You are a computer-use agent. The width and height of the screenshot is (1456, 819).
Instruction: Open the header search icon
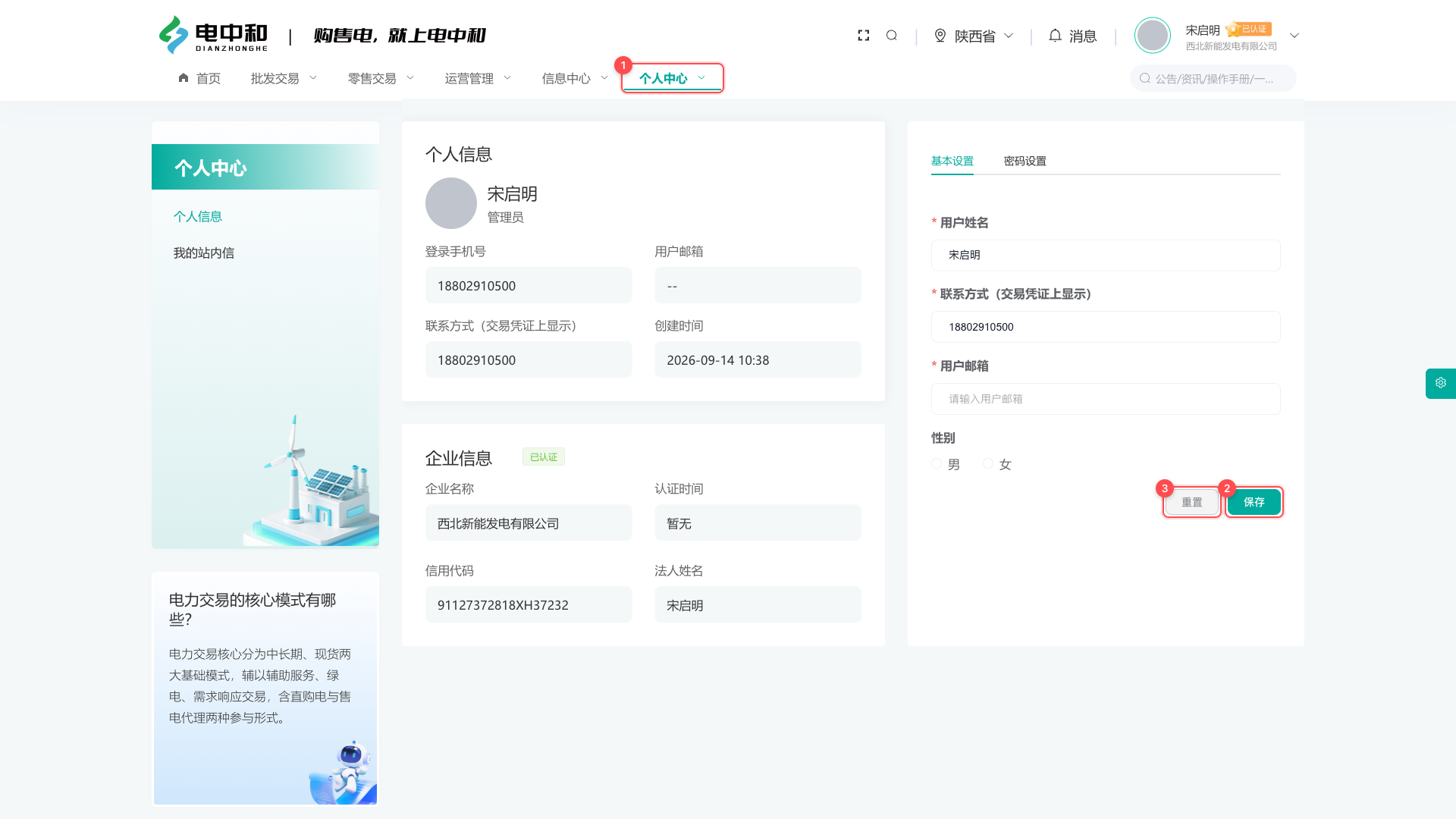[x=892, y=36]
